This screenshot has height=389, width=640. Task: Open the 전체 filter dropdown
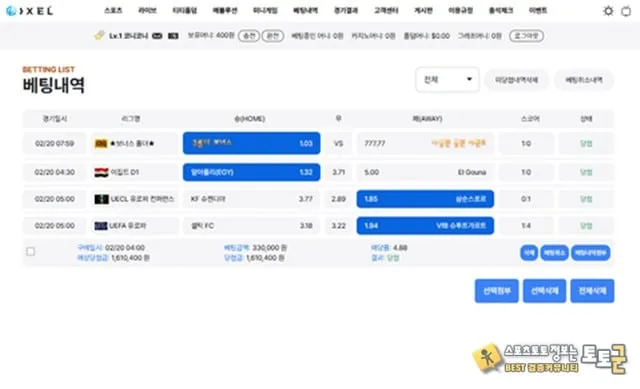447,80
